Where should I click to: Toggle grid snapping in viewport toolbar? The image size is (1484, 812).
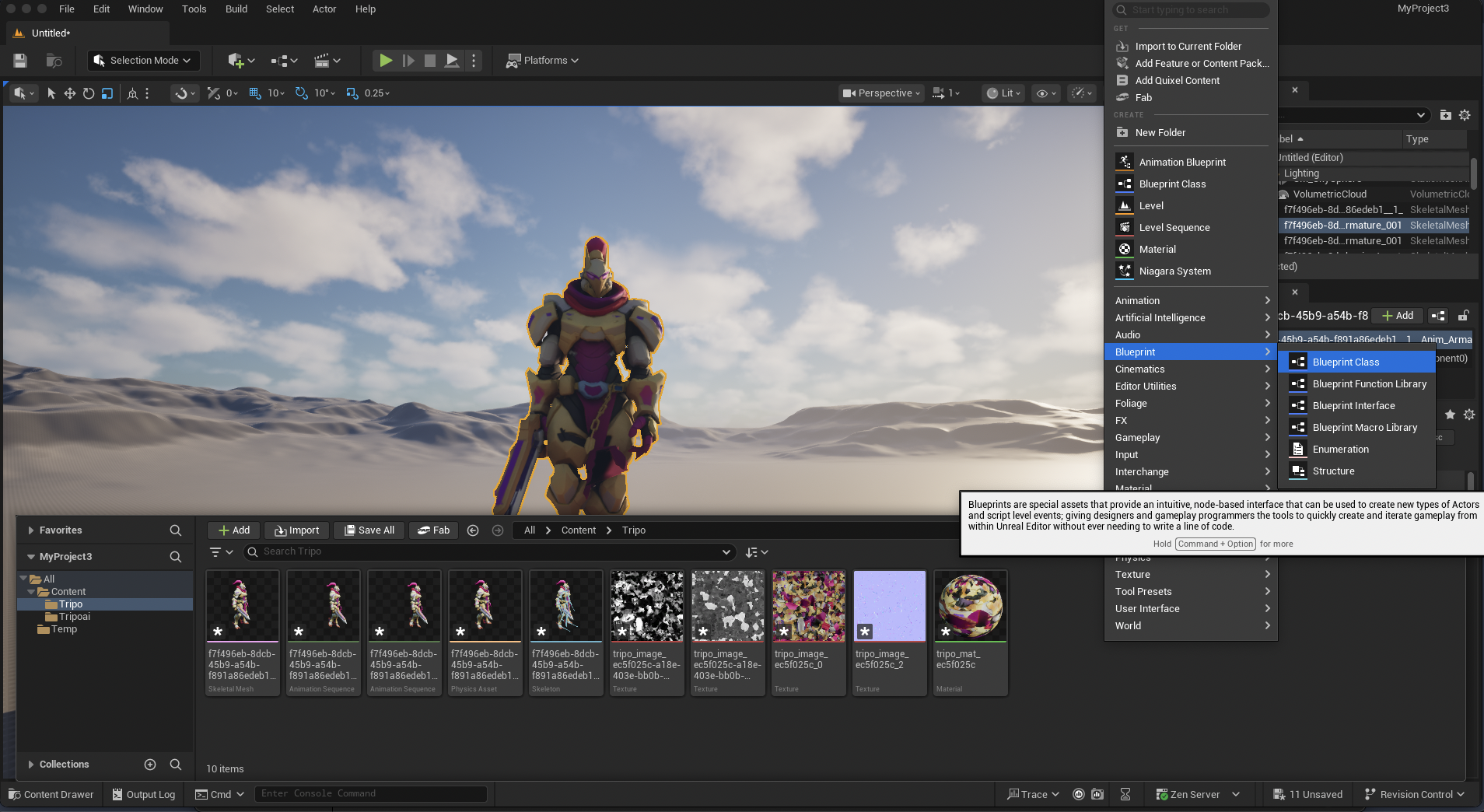254,93
